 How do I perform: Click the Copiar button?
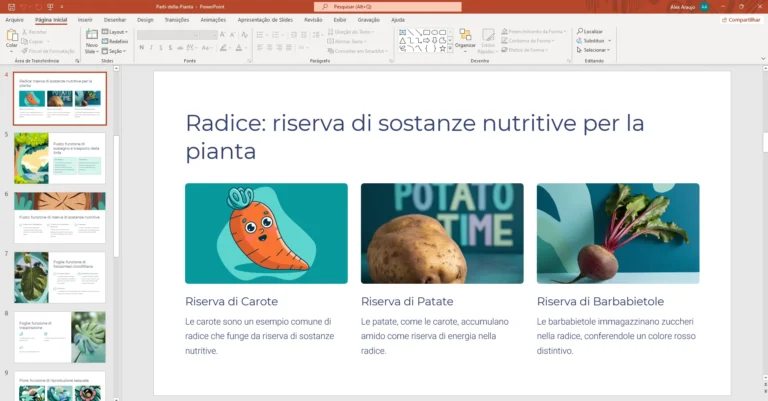[33, 41]
